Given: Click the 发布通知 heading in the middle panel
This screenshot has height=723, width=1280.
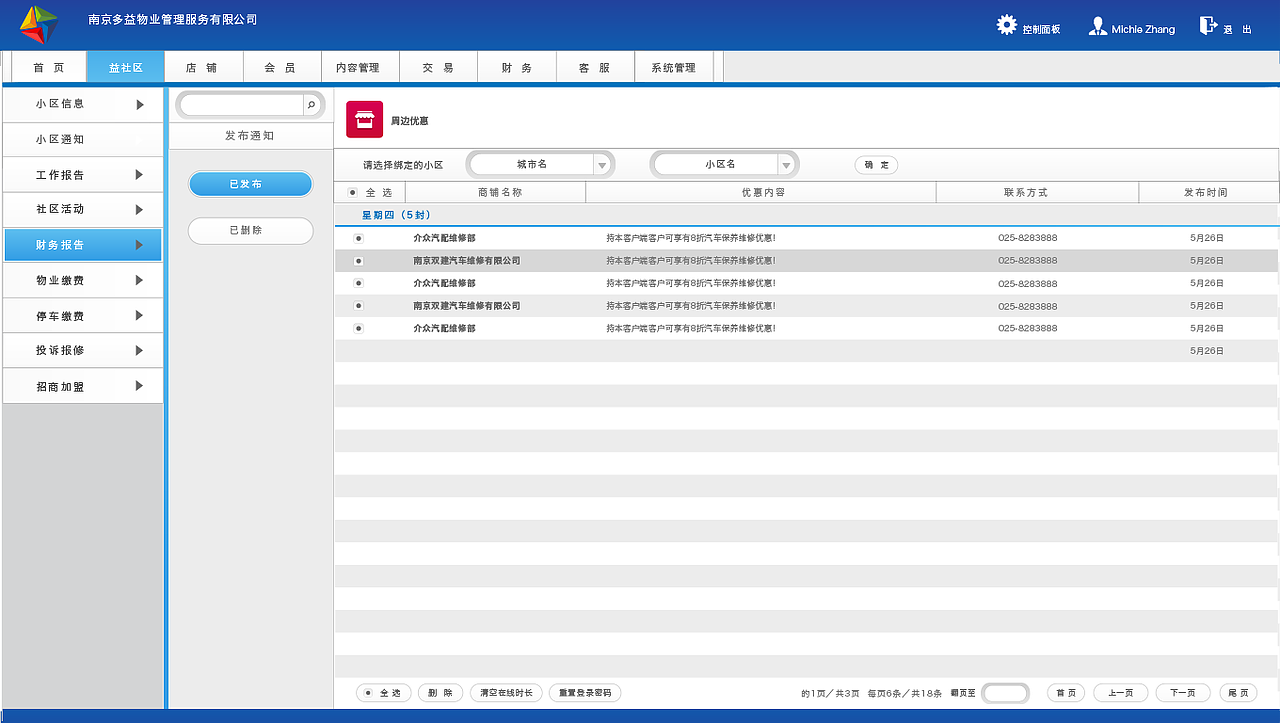Looking at the screenshot, I should click(250, 136).
